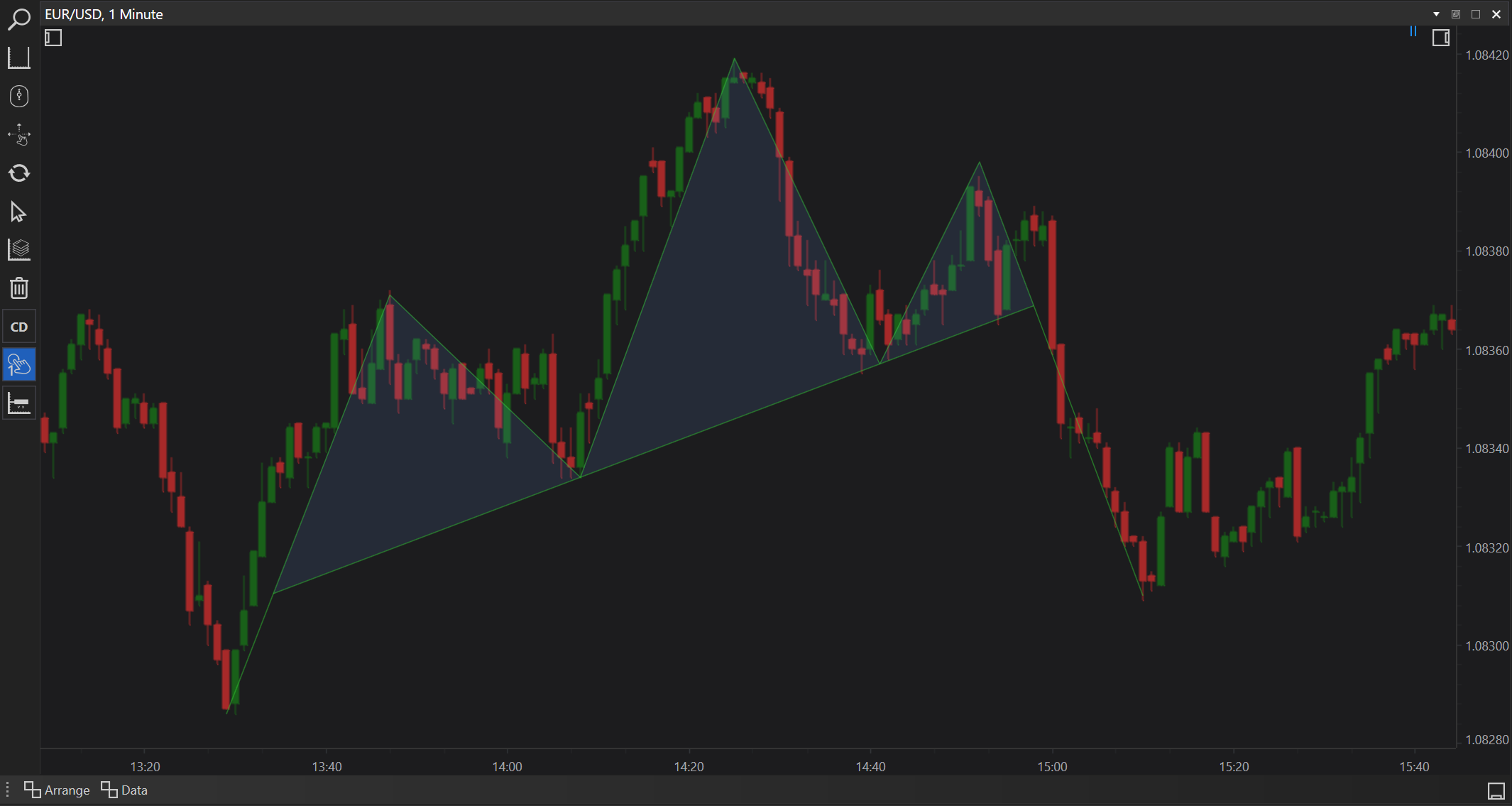The height and width of the screenshot is (806, 1512).
Task: Toggle the horizontal bar chart tool
Action: 19,403
